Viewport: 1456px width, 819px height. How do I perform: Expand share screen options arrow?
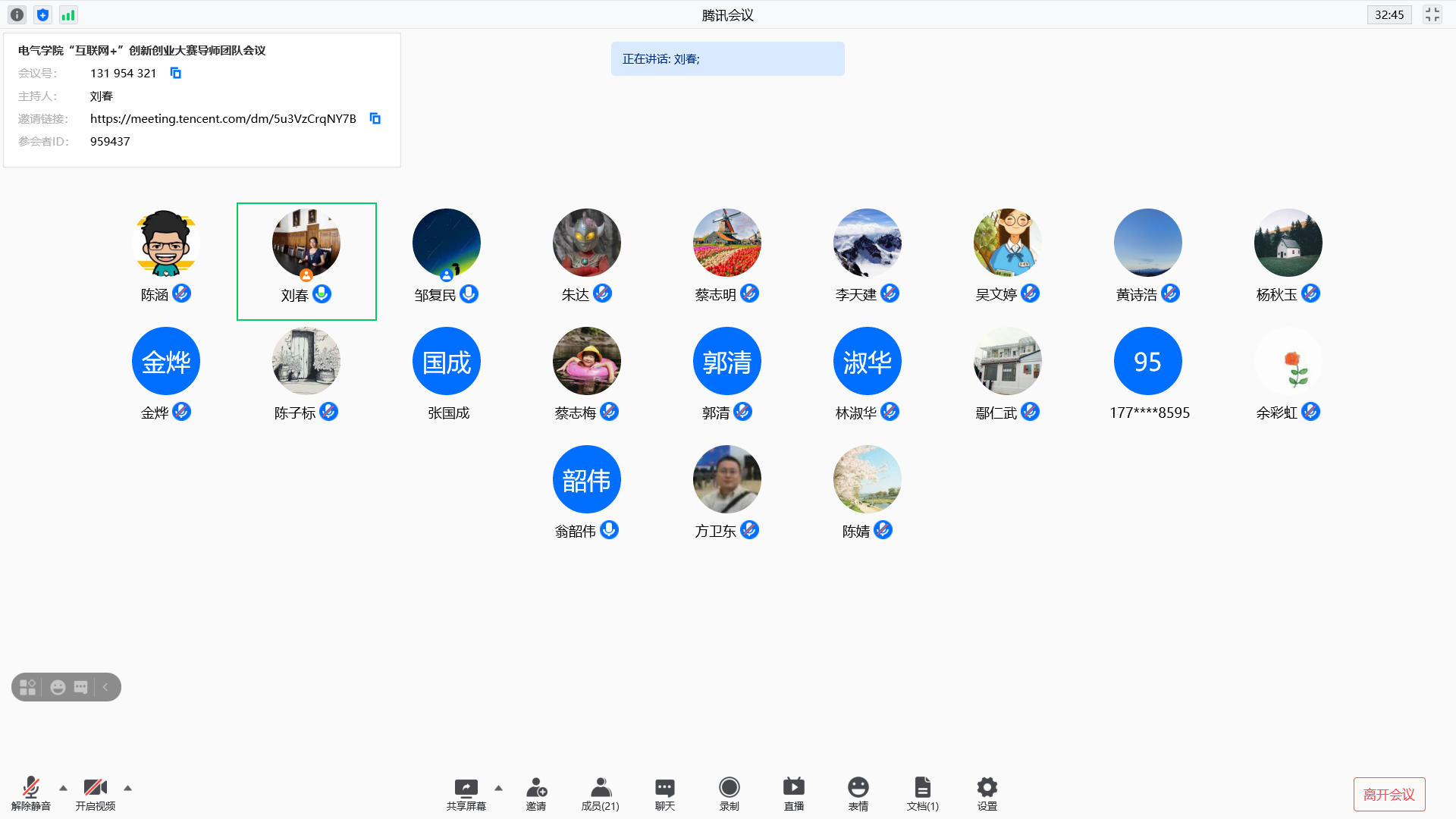498,788
